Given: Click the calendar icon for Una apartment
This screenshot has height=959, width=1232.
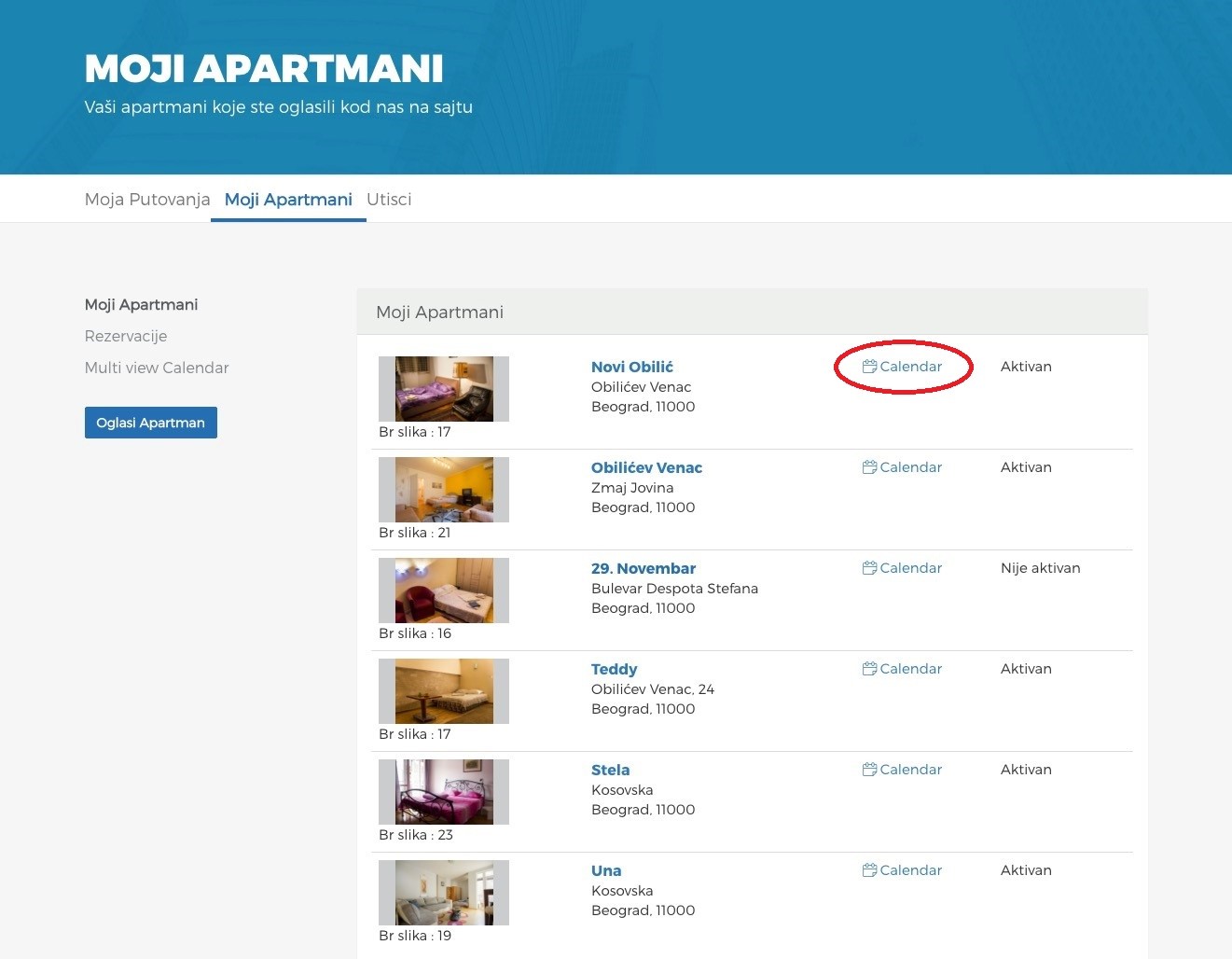Looking at the screenshot, I should coord(869,870).
